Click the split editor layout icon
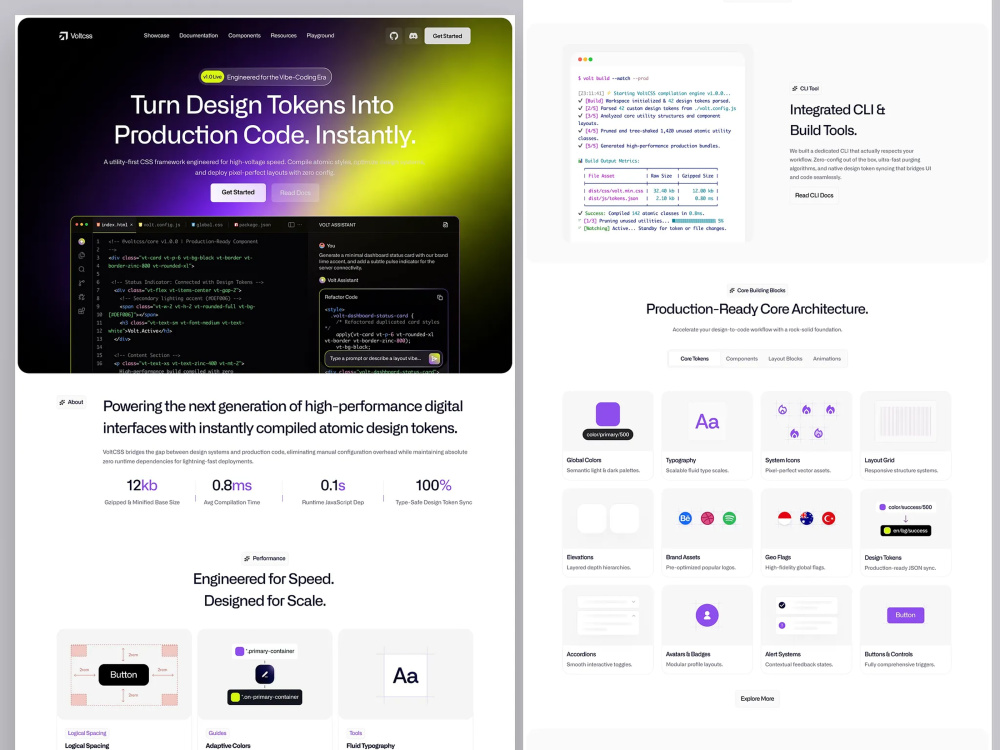The image size is (1000, 750). [291, 224]
